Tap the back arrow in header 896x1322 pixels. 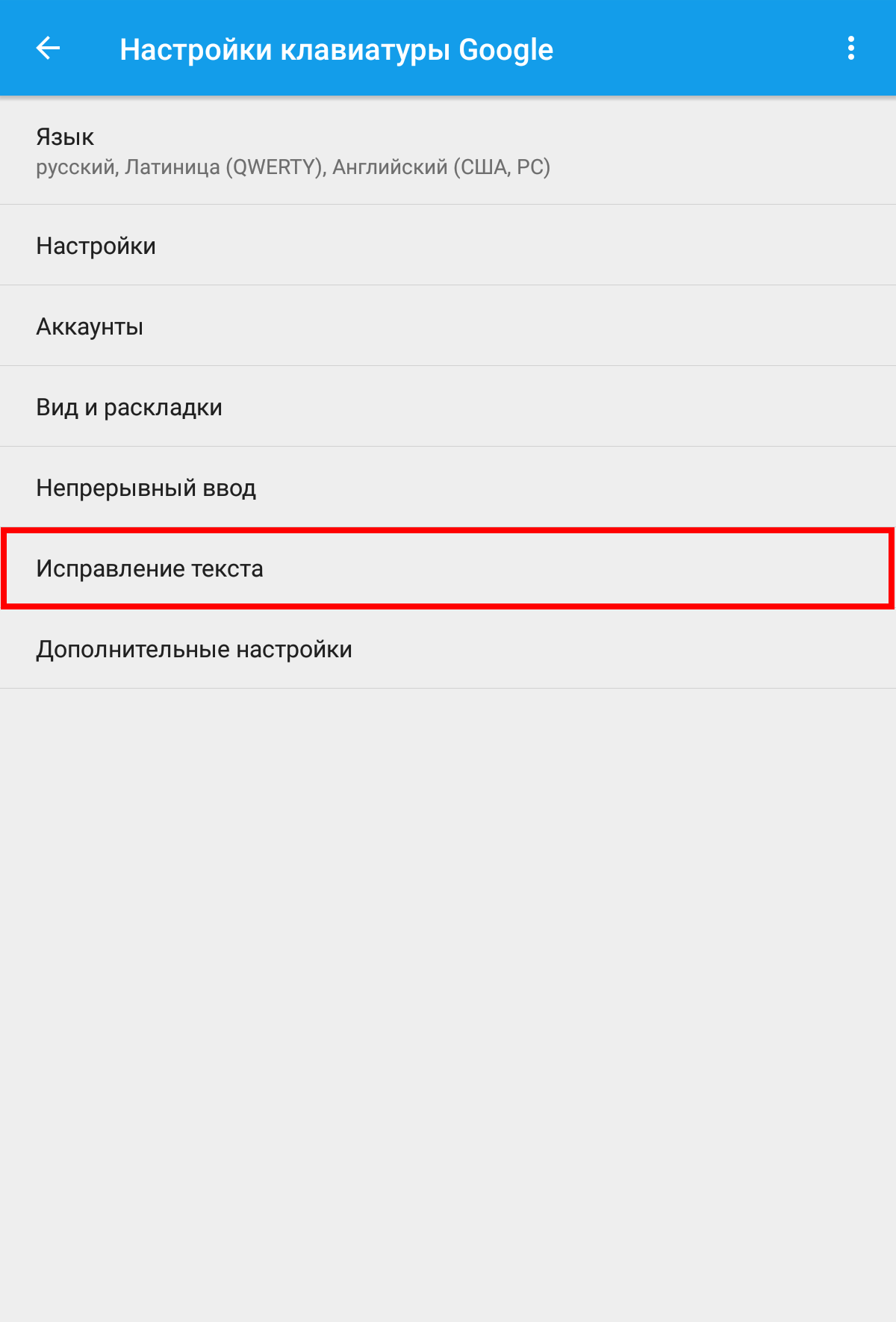coord(48,49)
